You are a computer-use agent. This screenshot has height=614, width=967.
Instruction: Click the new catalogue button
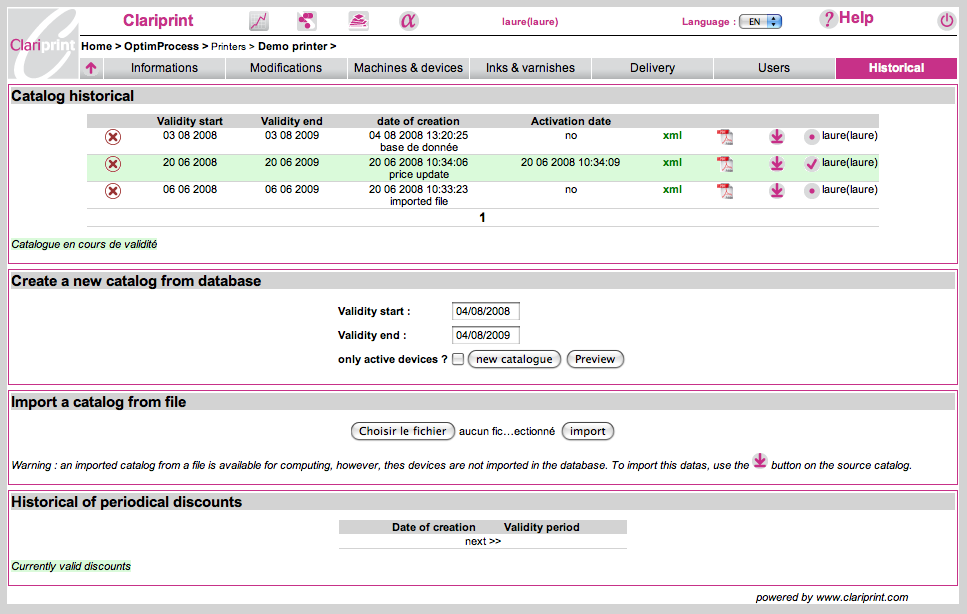(514, 359)
